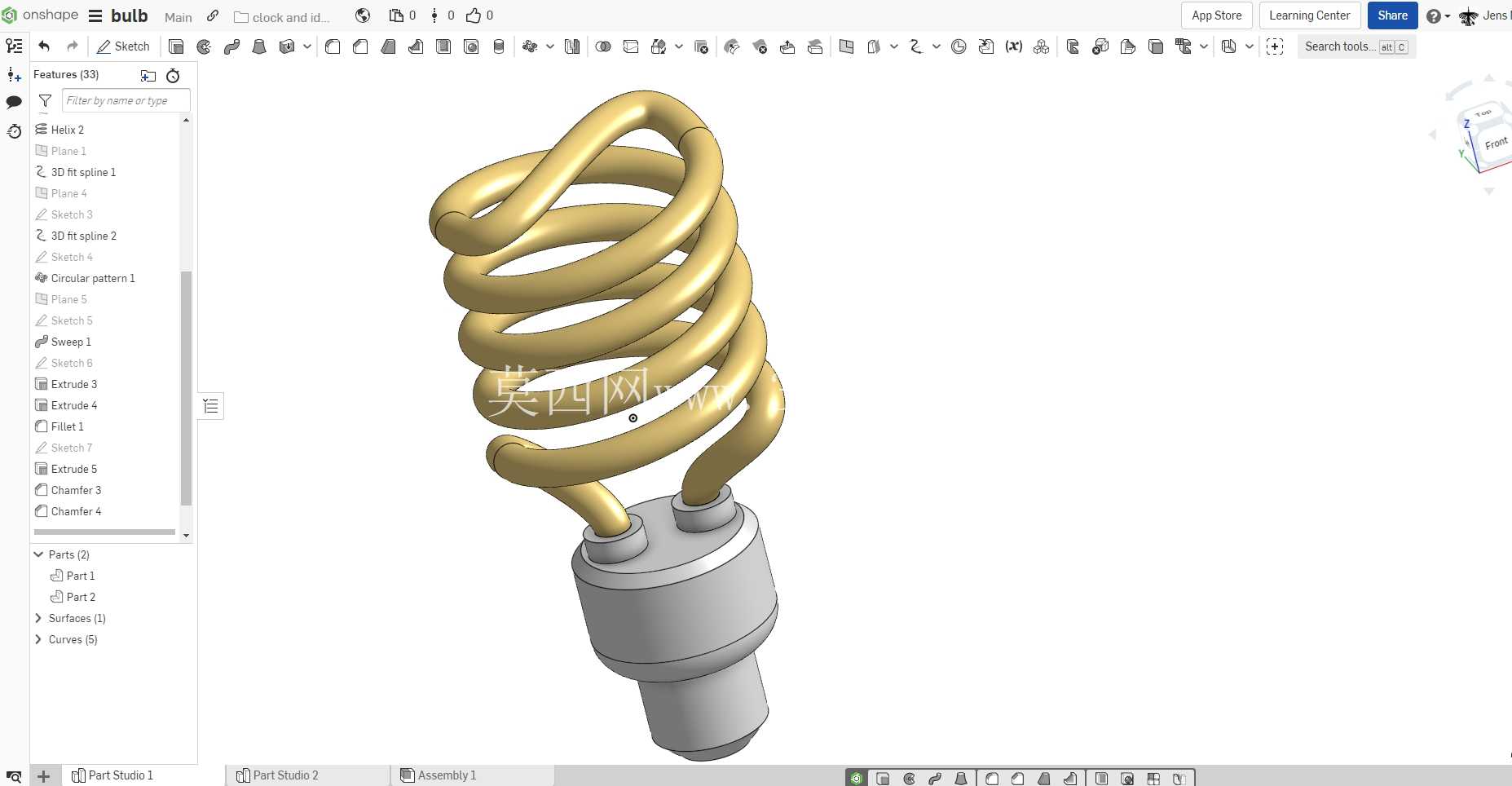This screenshot has height=786, width=1512.
Task: Open the transform tool dropdown arrow
Action: click(x=679, y=46)
